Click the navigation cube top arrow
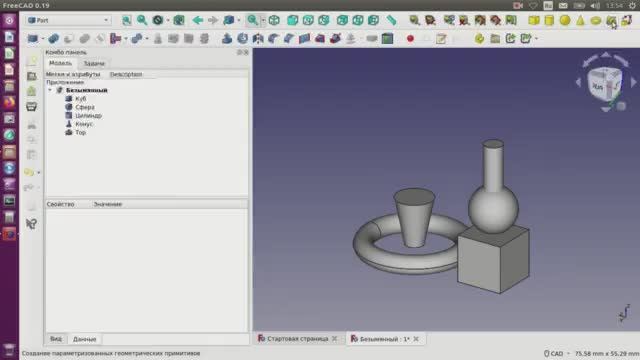The height and width of the screenshot is (360, 640). point(606,55)
